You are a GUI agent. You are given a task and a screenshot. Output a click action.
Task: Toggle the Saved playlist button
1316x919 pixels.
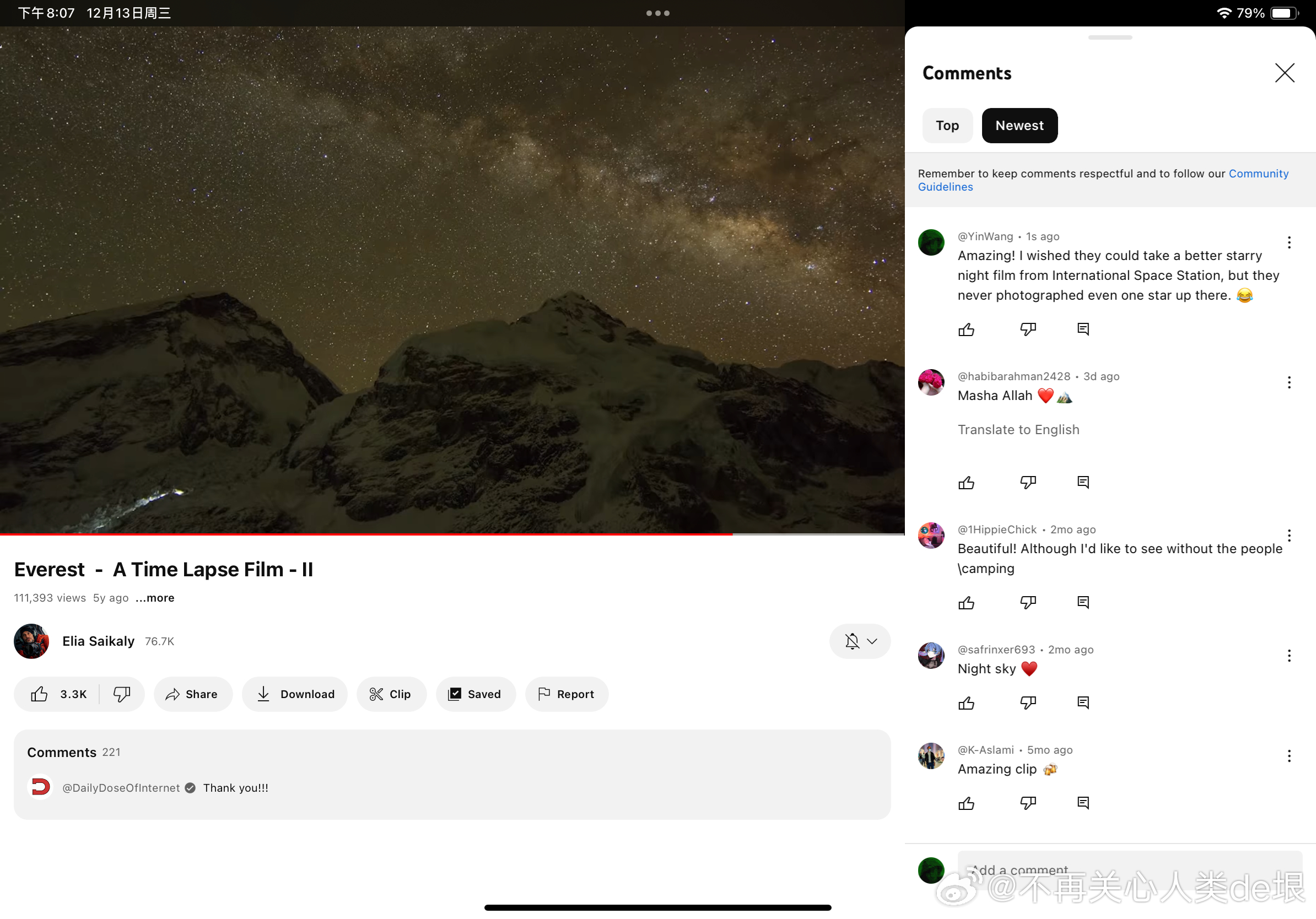[475, 694]
